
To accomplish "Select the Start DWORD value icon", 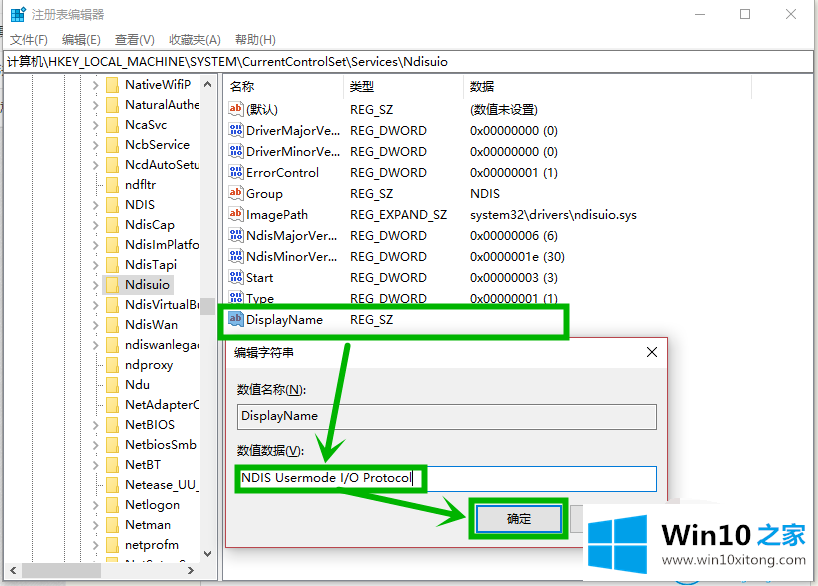I will pos(236,277).
